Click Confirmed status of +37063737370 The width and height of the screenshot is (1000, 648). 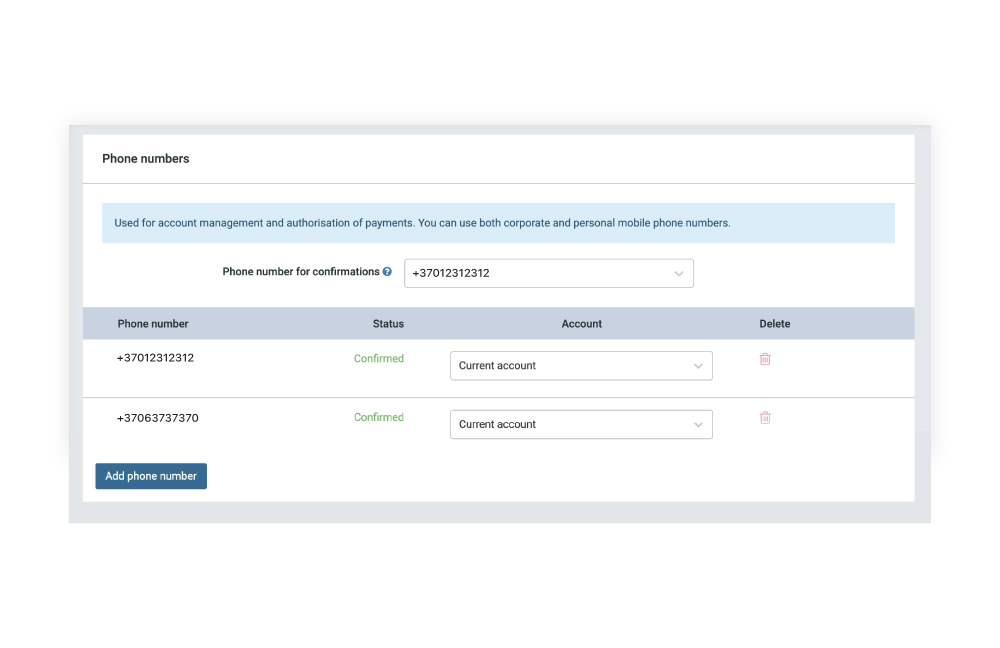(379, 418)
